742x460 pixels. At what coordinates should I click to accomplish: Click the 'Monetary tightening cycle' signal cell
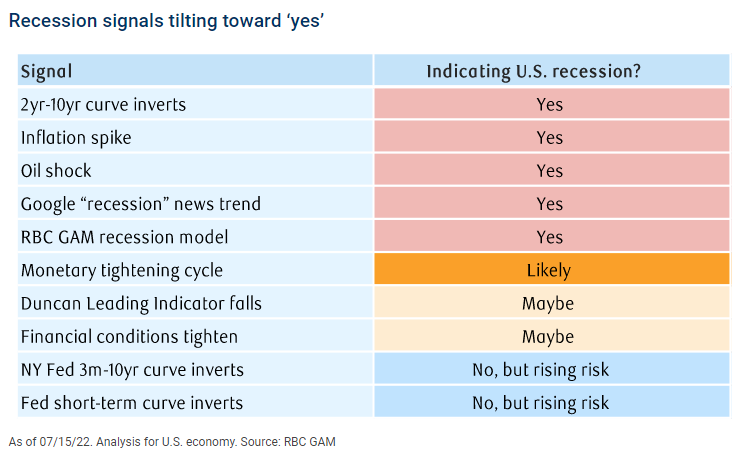point(122,270)
